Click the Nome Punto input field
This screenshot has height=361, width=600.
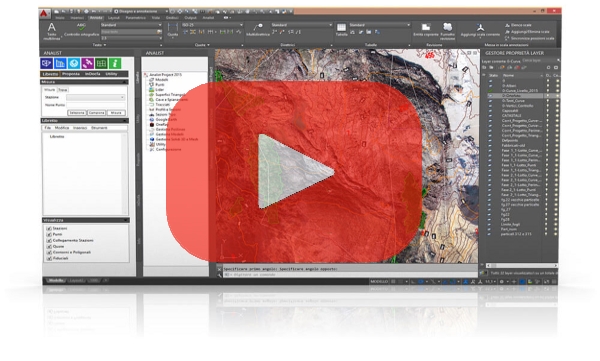pyautogui.click(x=96, y=105)
